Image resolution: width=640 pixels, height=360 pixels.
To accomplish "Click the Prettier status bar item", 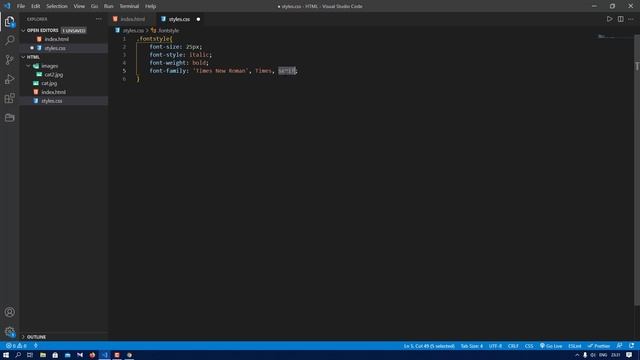I will 599,346.
